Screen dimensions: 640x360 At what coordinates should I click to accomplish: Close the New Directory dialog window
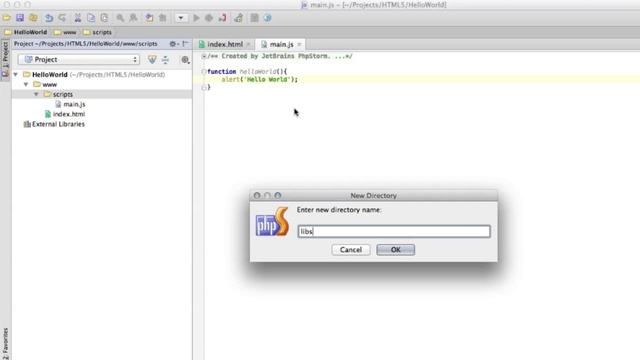tap(257, 196)
